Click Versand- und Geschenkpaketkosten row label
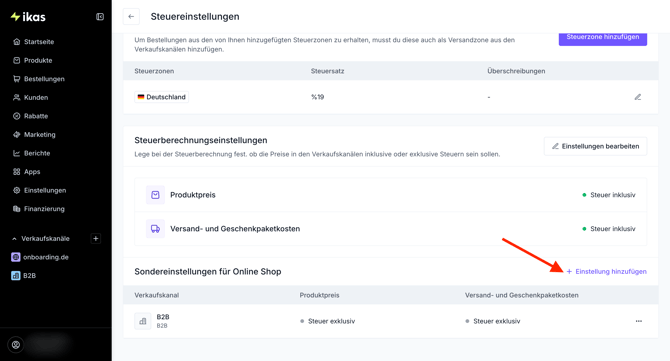This screenshot has height=361, width=670. click(235, 229)
